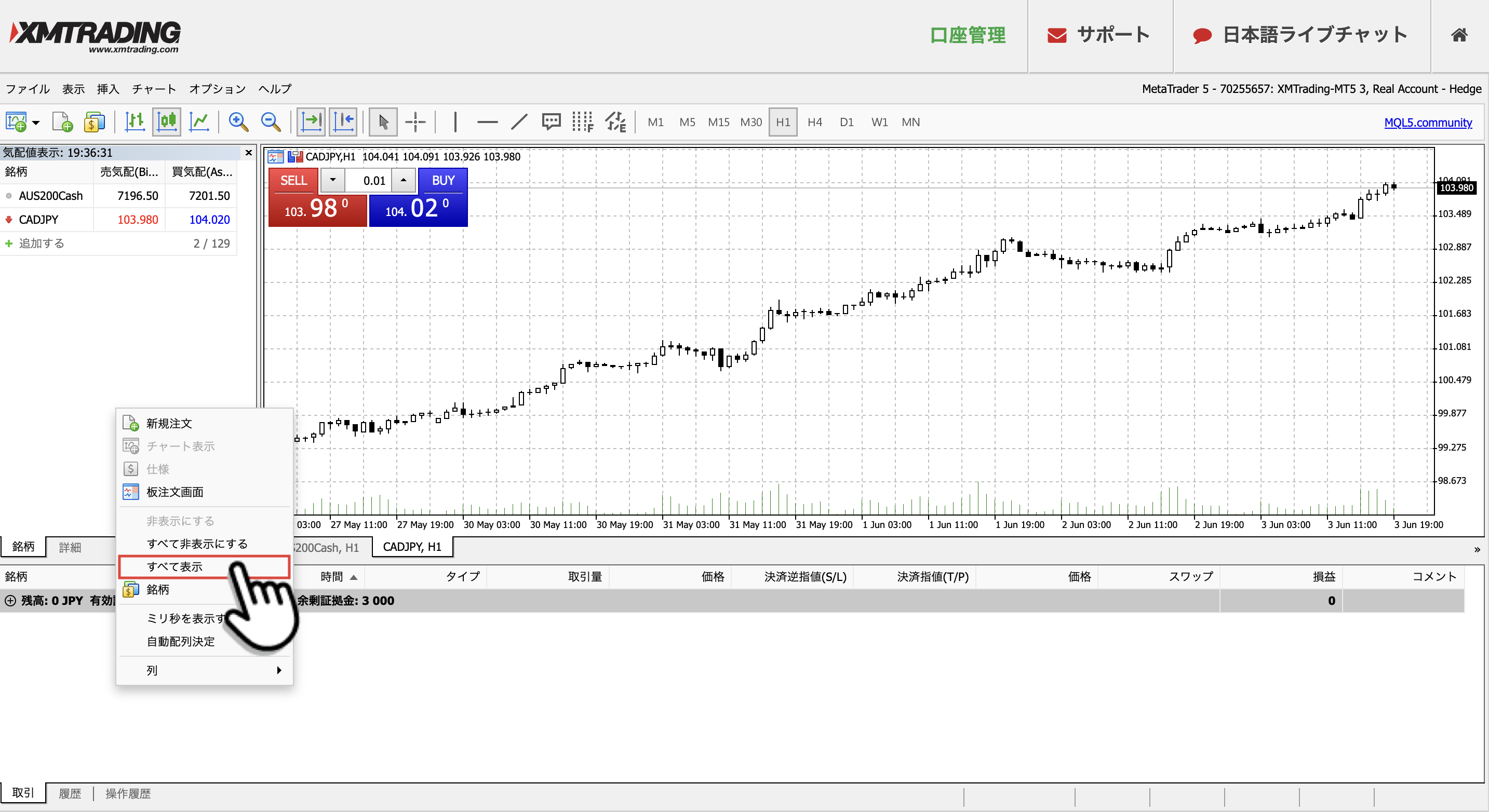Select the horizontal line drawing tool

(487, 122)
